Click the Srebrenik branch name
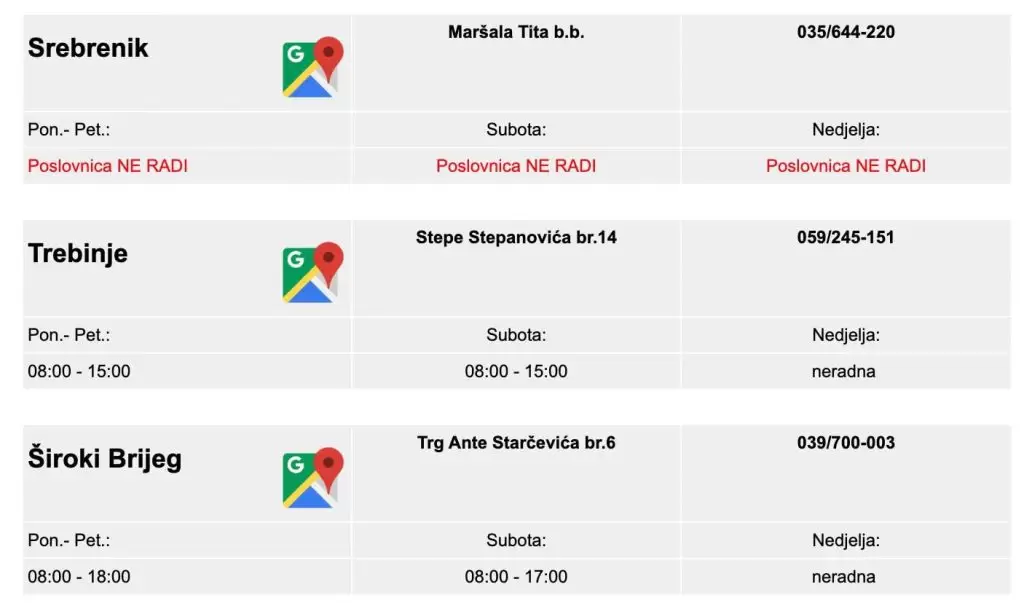 click(88, 48)
